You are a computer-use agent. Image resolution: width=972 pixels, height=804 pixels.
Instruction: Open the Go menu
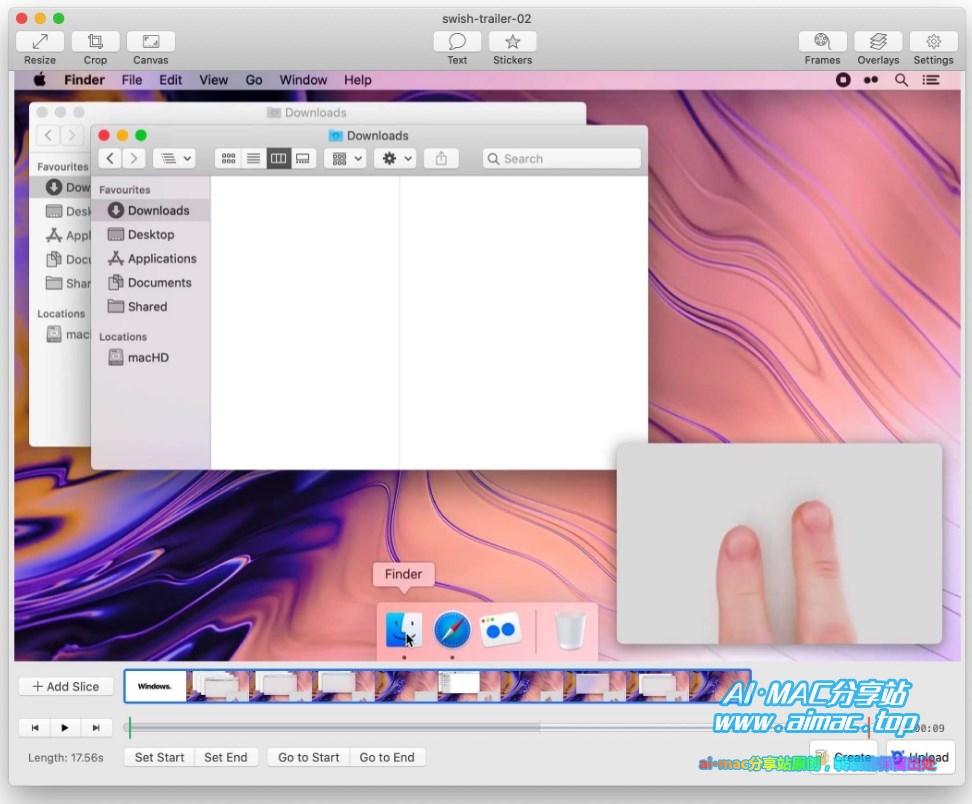[x=254, y=80]
